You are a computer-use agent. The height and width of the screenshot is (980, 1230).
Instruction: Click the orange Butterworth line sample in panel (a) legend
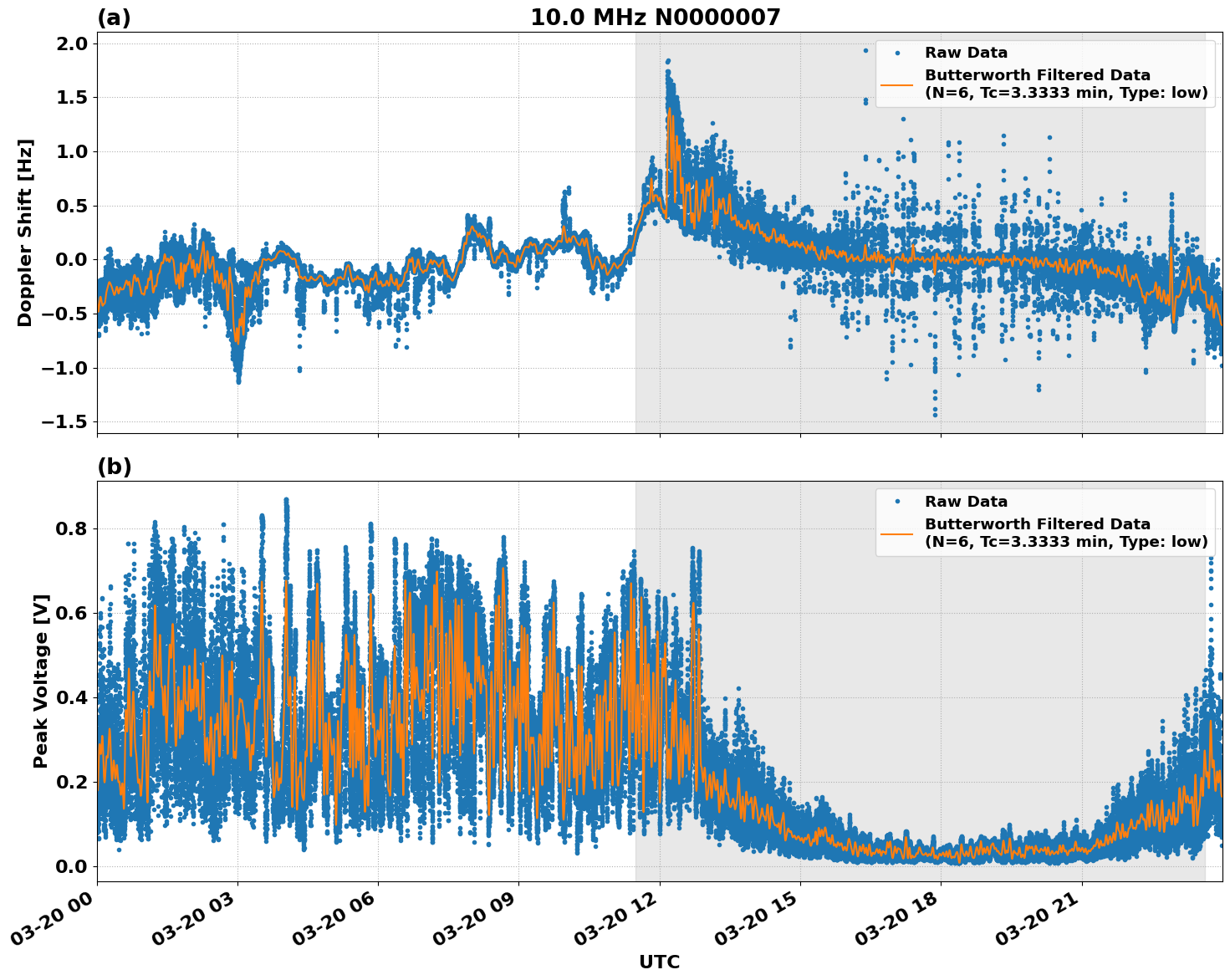896,84
